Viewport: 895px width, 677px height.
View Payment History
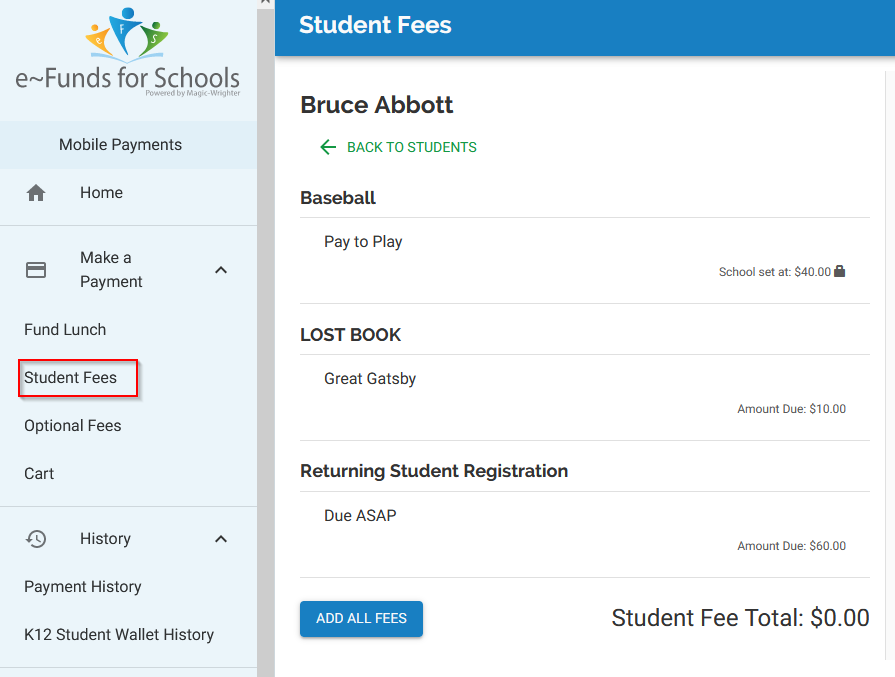click(x=83, y=587)
